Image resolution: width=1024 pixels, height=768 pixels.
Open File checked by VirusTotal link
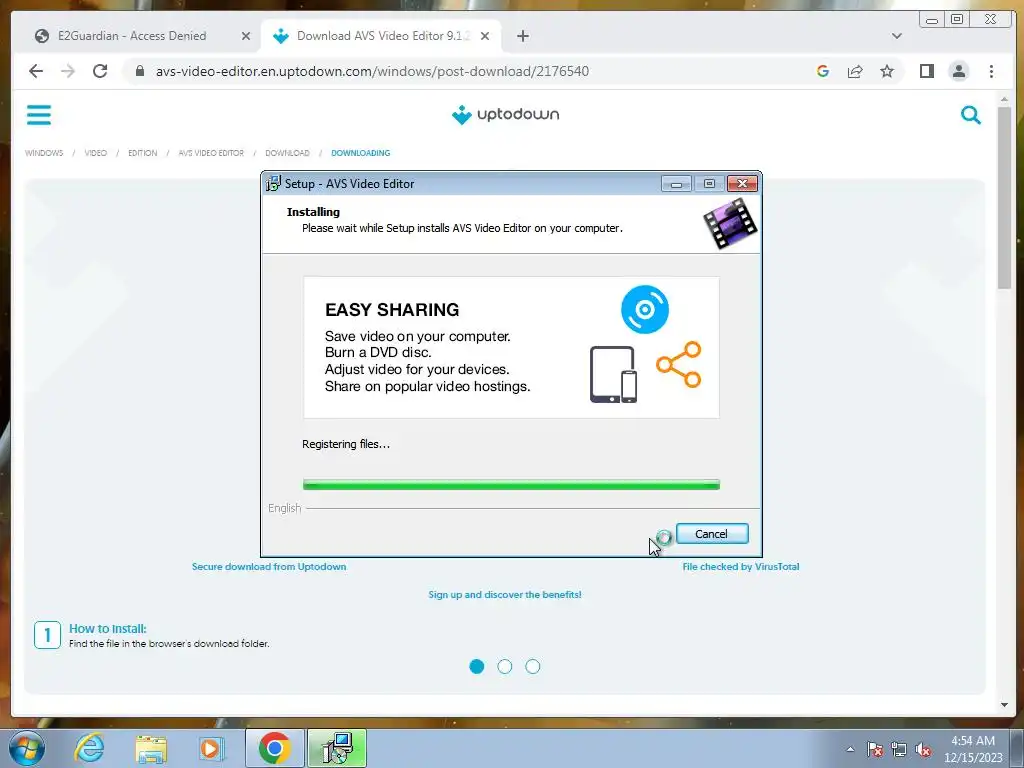coord(741,566)
